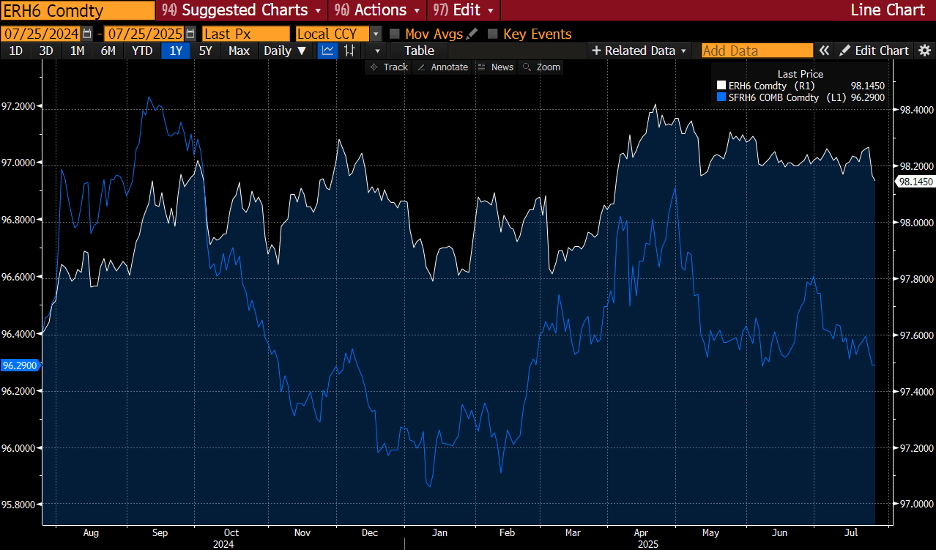Select the 1D time range tab

[x=16, y=51]
